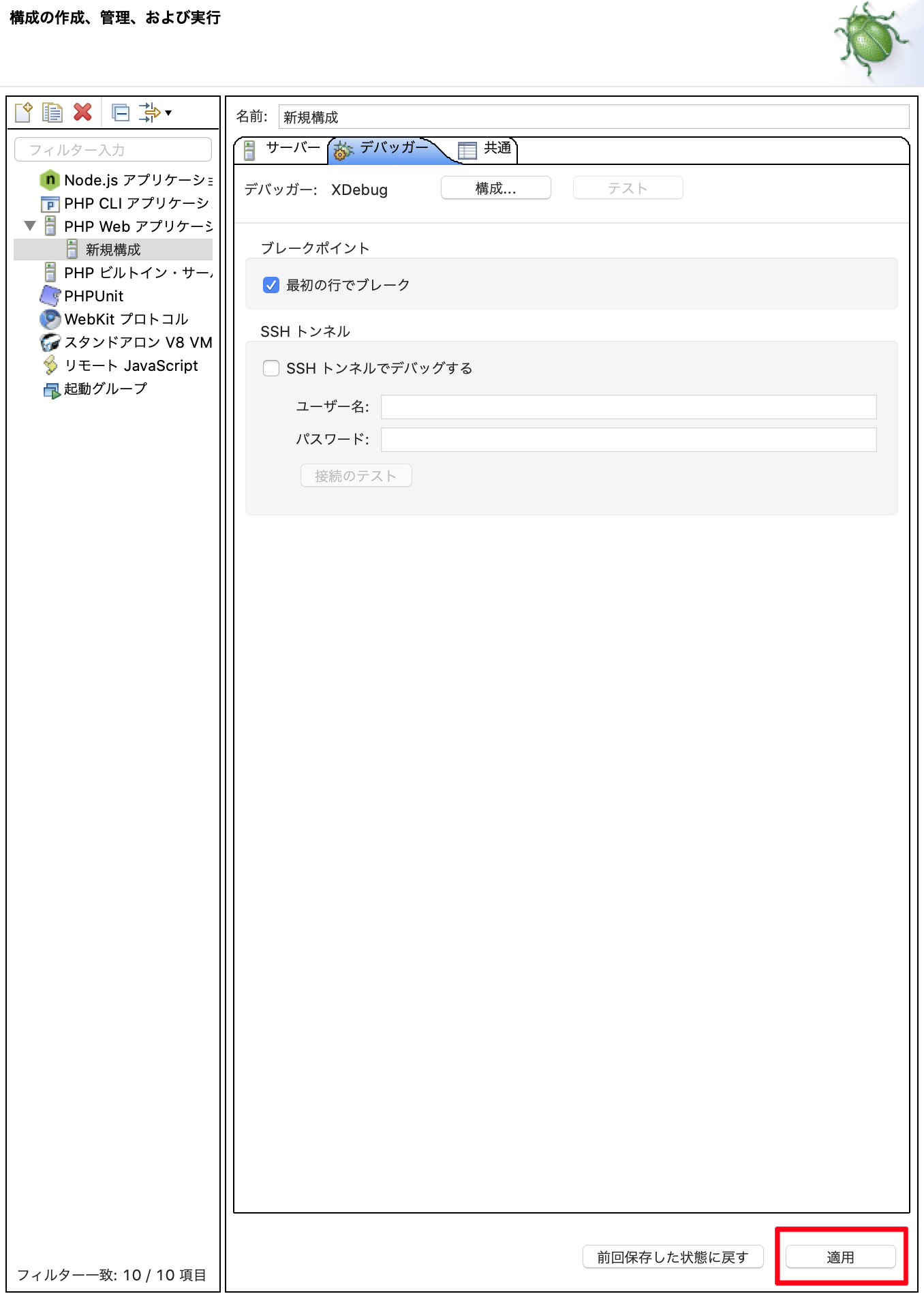Switch to the サーバー tab
This screenshot has height=1294, width=924.
point(282,149)
